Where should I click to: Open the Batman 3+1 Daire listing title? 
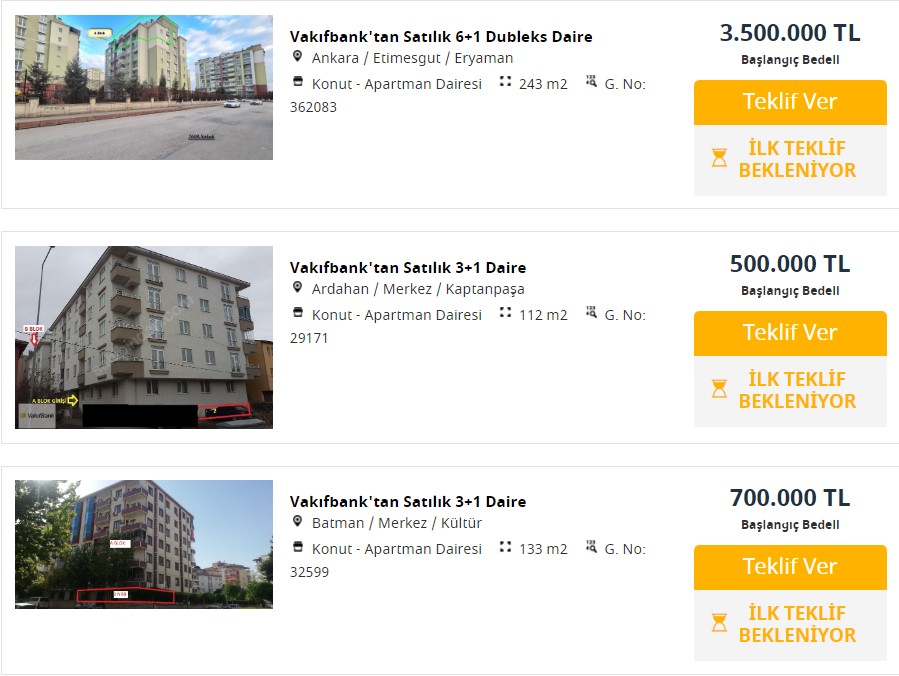click(408, 502)
